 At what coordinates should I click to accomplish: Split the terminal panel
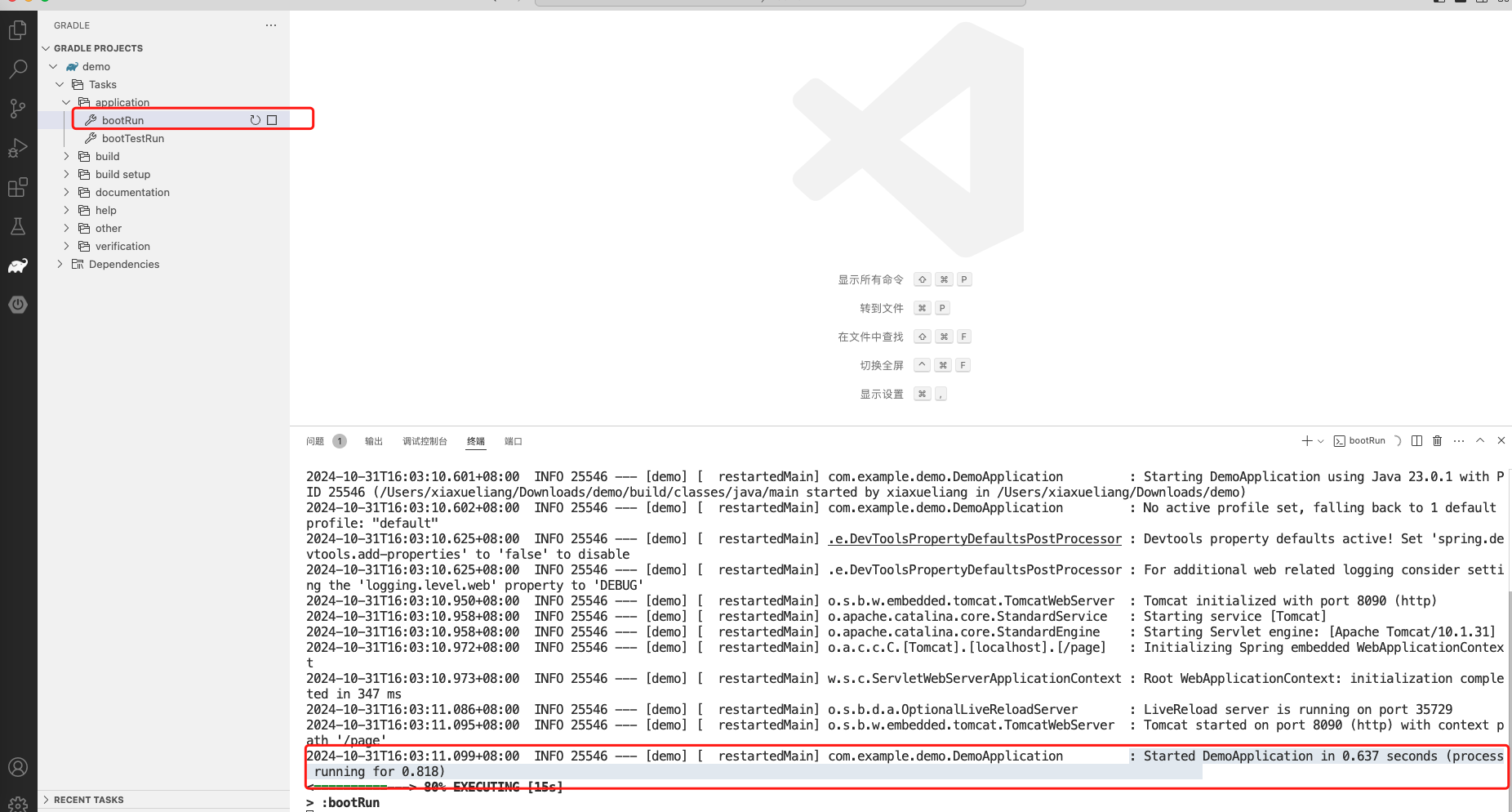(1416, 441)
